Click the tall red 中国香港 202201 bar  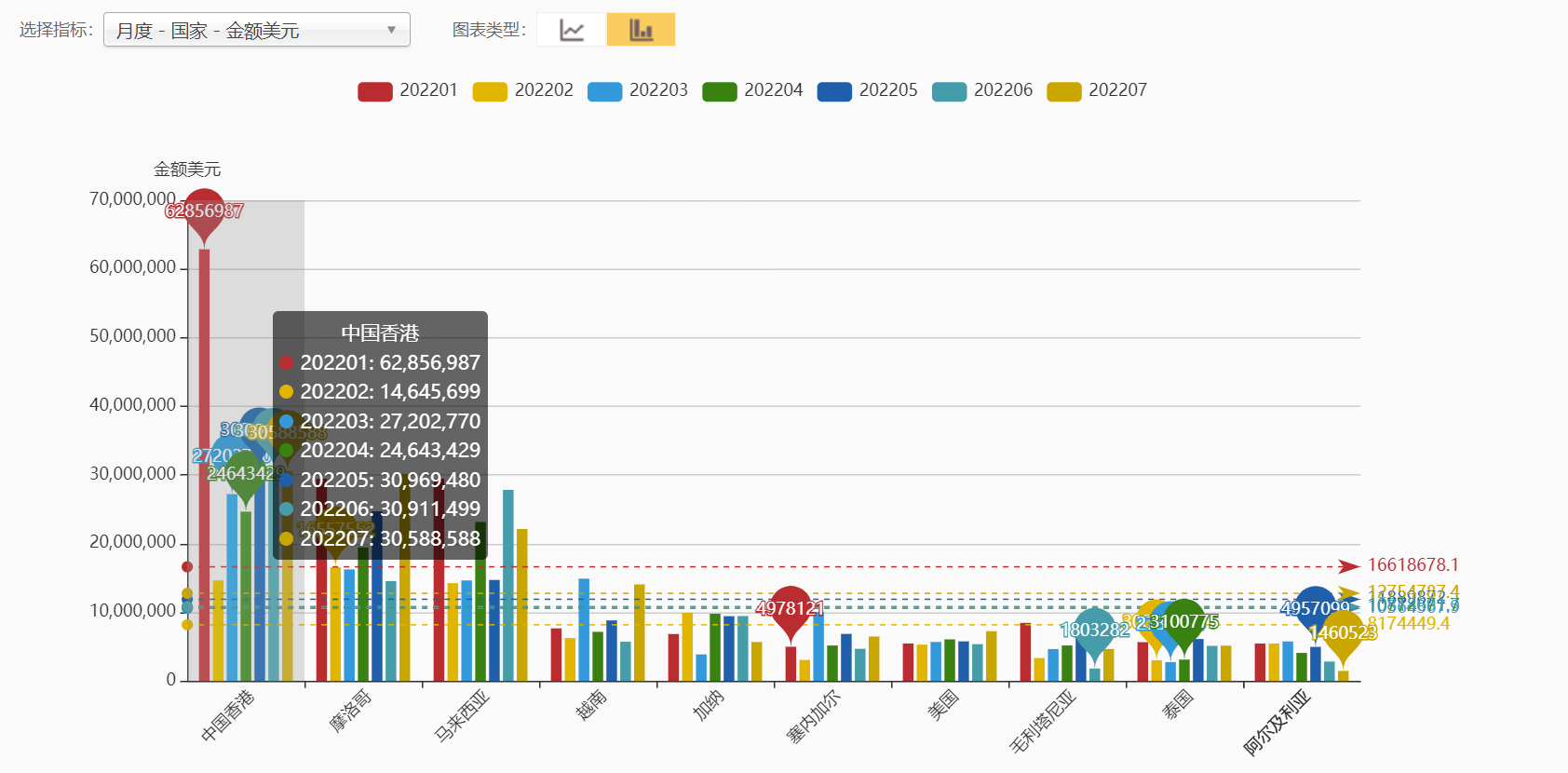click(204, 466)
